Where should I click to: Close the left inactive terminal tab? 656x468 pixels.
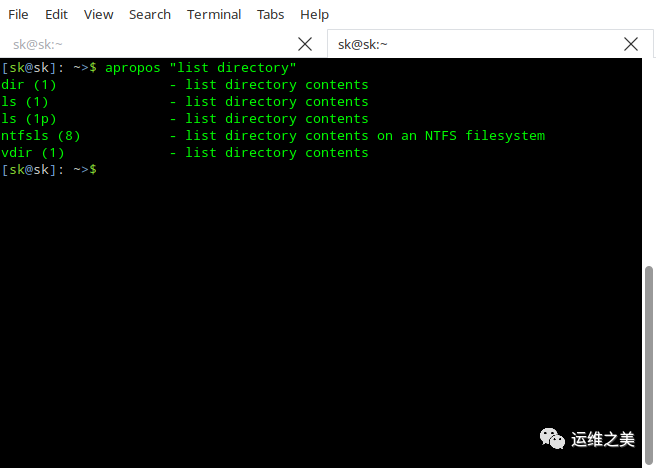click(x=306, y=44)
